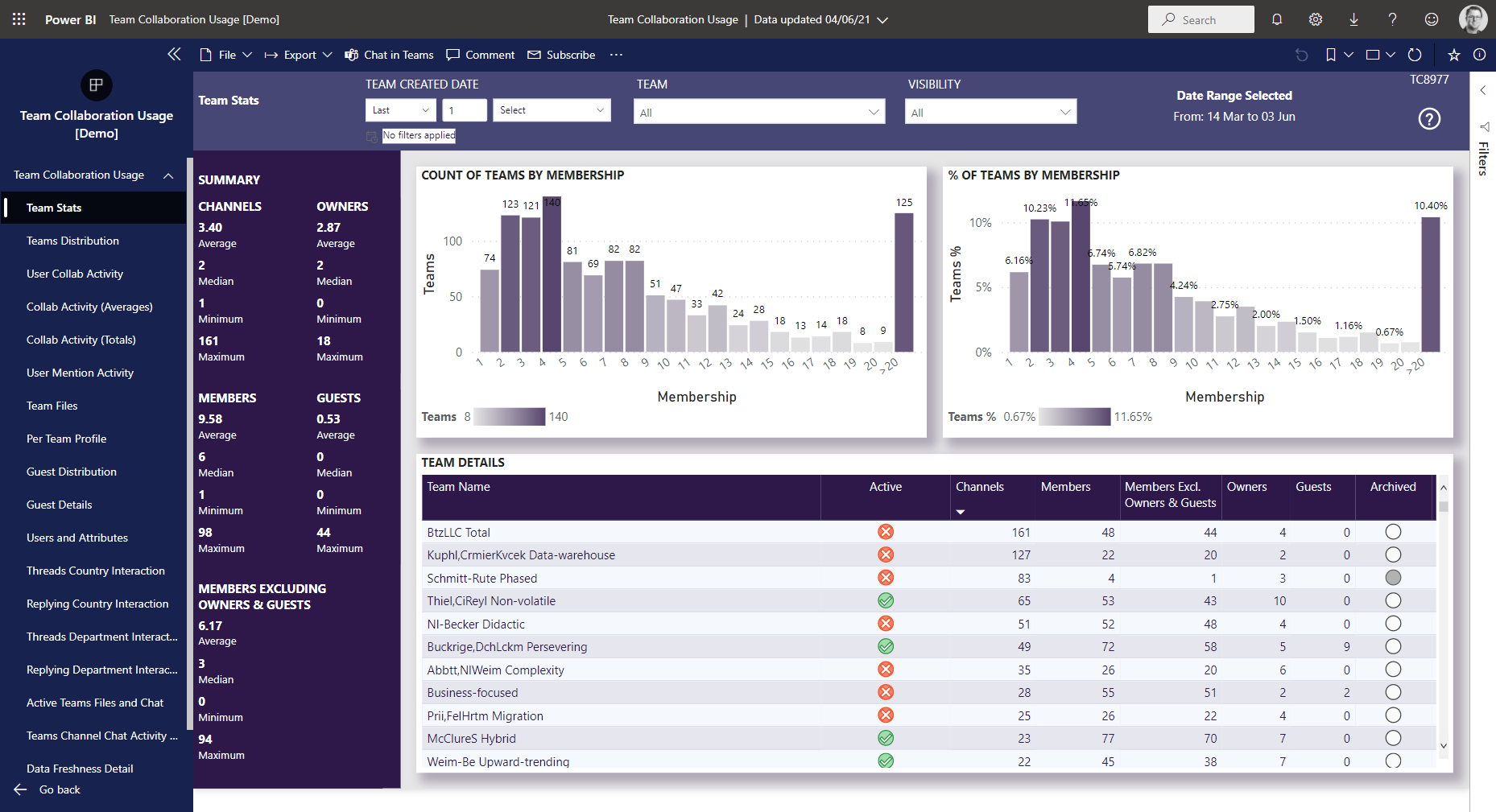Click the reset to default undo icon
1496x812 pixels.
[x=1302, y=55]
